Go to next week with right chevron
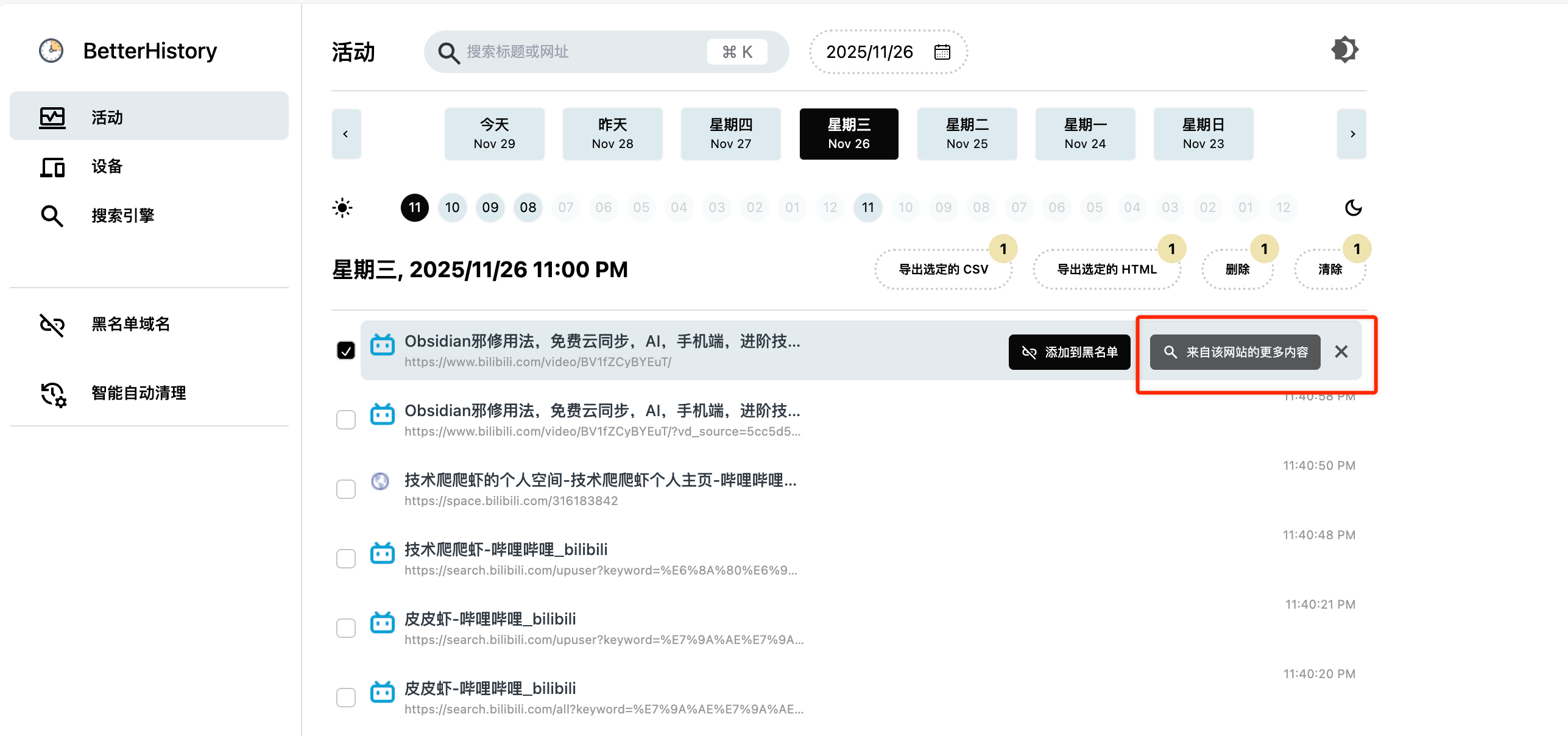The width and height of the screenshot is (1568, 736). coord(1352,134)
